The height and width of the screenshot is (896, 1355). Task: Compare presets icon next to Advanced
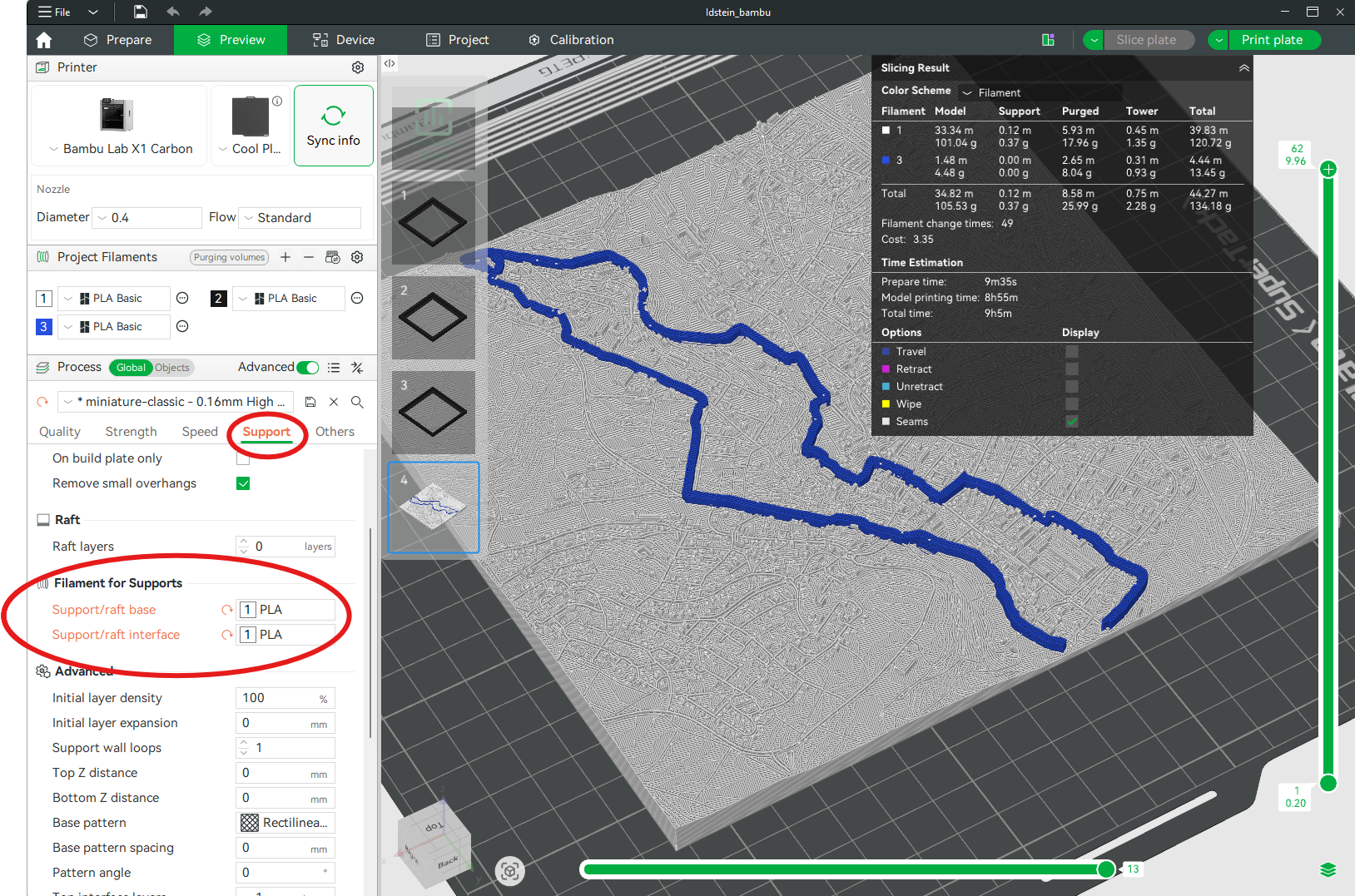(357, 367)
